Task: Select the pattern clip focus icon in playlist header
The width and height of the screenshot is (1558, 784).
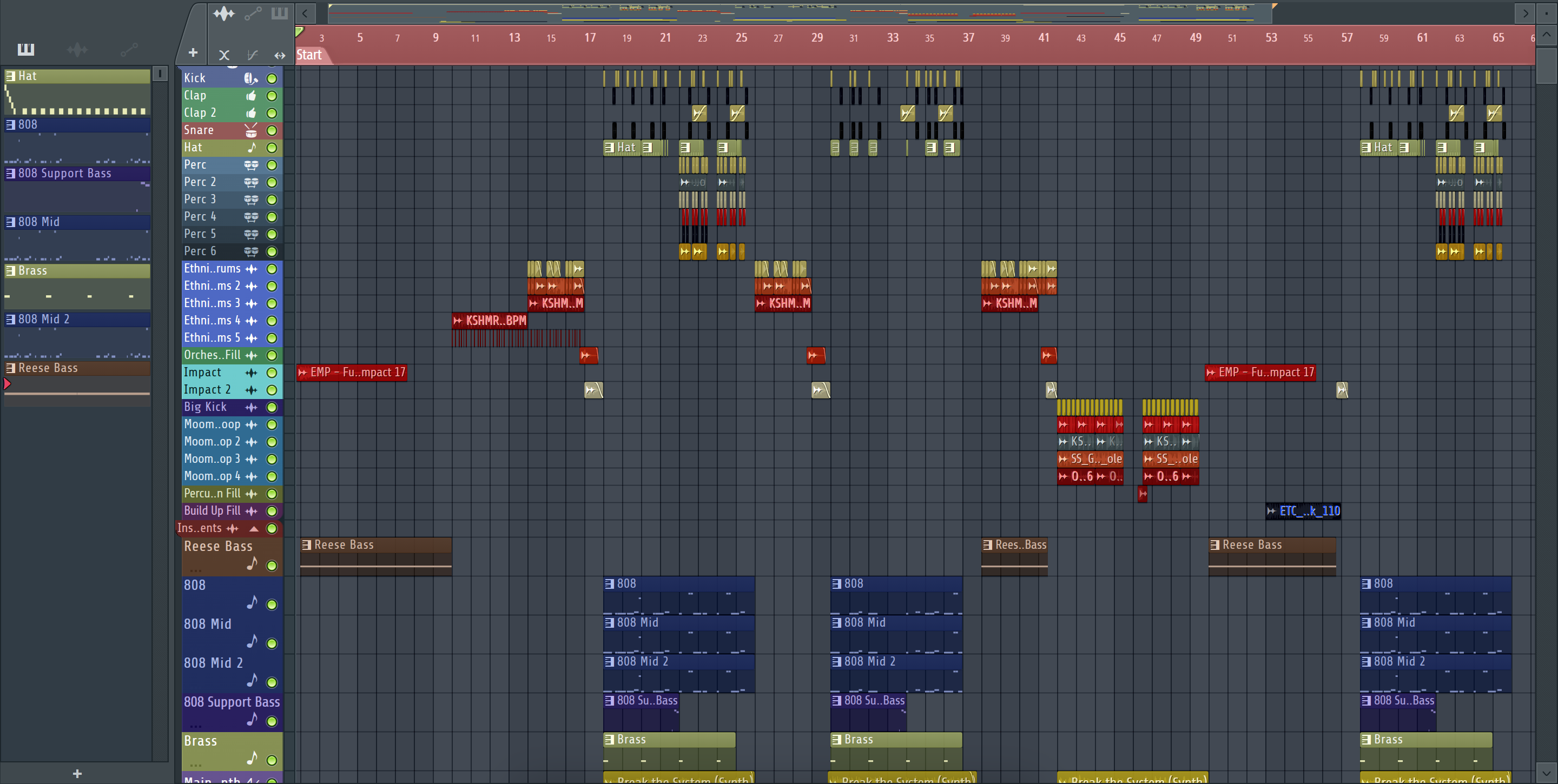Action: [280, 14]
